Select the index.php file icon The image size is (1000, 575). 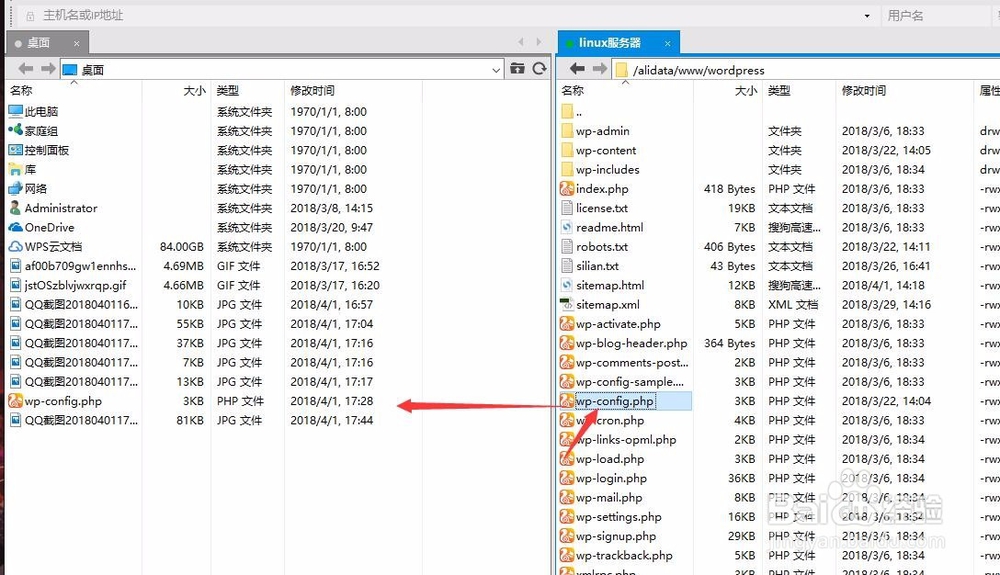coord(566,189)
